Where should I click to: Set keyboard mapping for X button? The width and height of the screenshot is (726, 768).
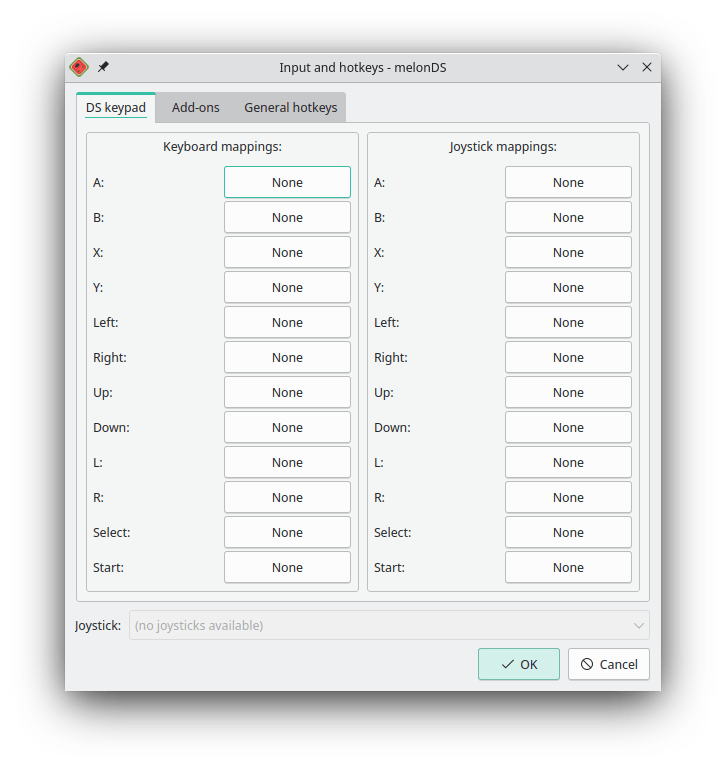pos(288,252)
